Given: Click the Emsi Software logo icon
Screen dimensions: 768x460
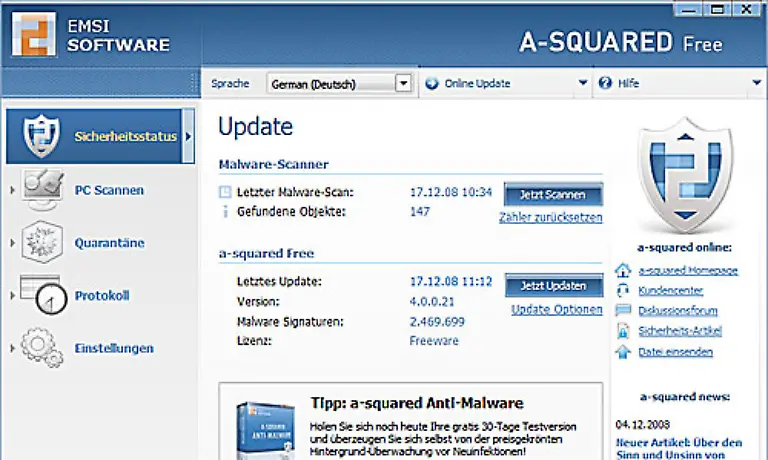Looking at the screenshot, I should [x=33, y=34].
